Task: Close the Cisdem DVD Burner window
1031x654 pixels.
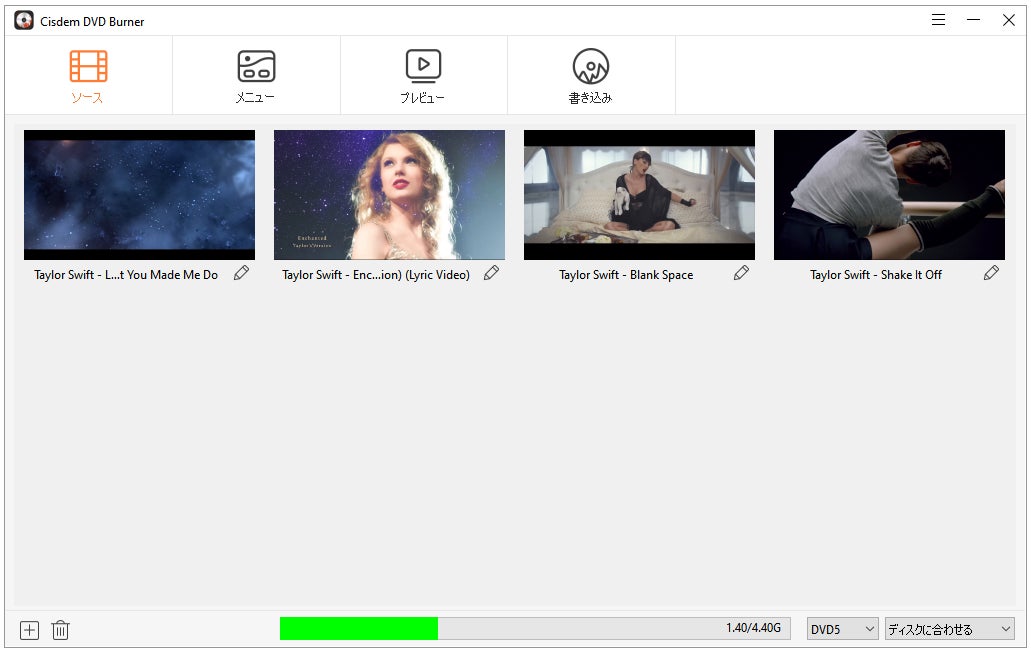Action: tap(1009, 20)
